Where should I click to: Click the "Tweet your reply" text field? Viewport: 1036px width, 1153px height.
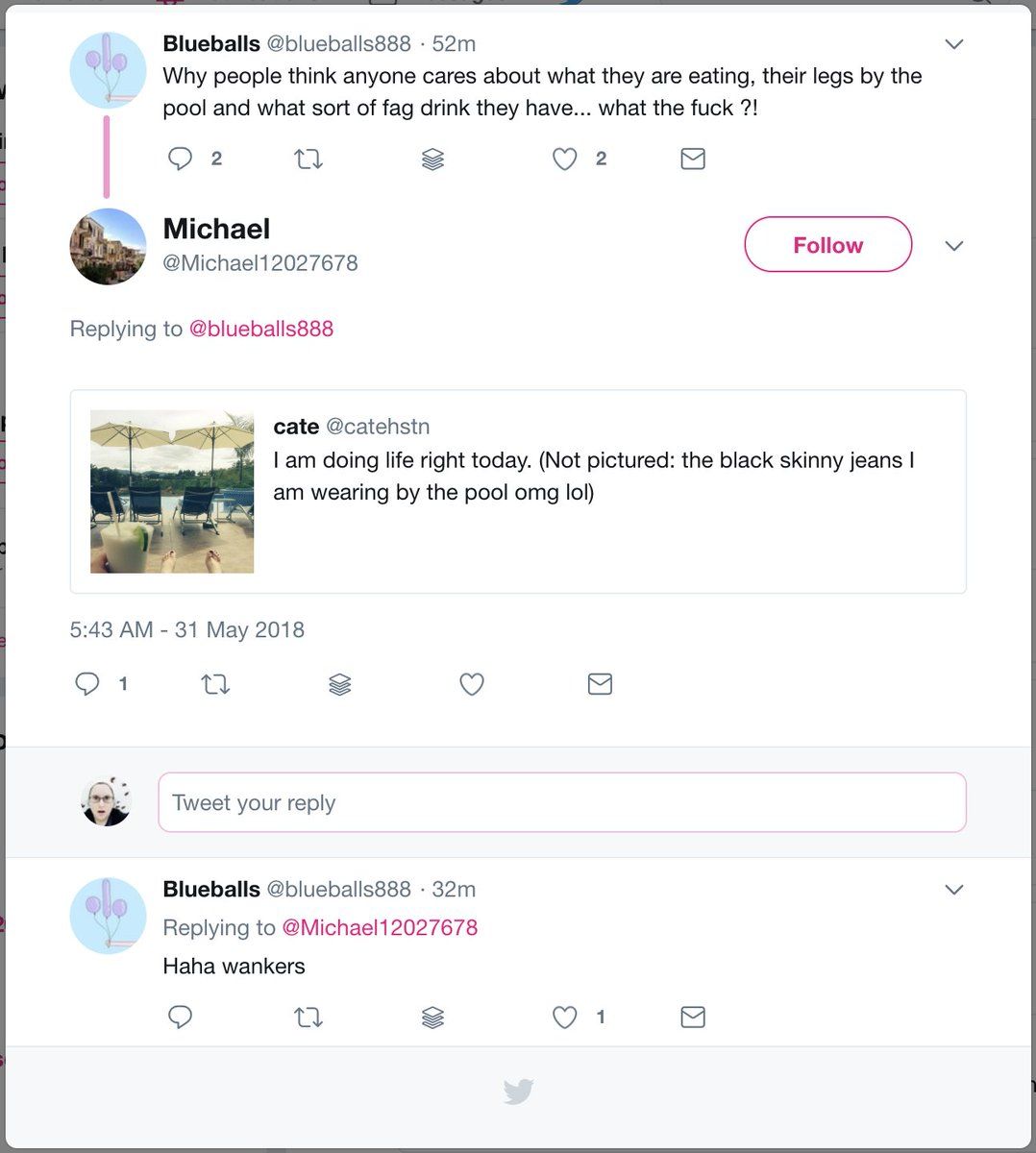pyautogui.click(x=562, y=802)
